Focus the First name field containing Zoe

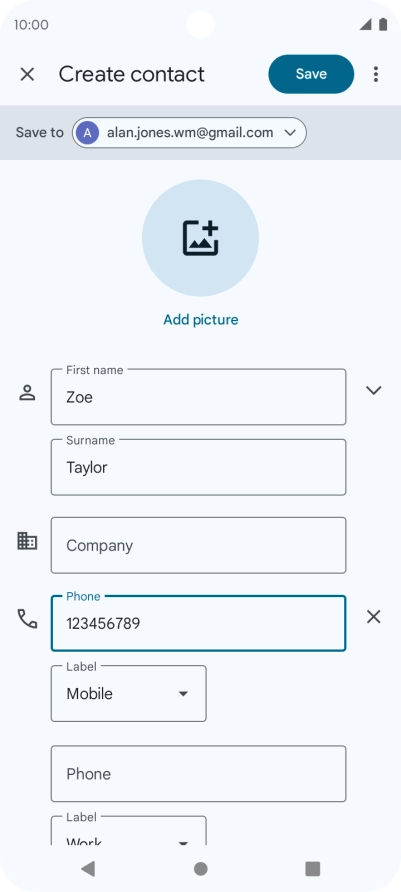tap(199, 397)
